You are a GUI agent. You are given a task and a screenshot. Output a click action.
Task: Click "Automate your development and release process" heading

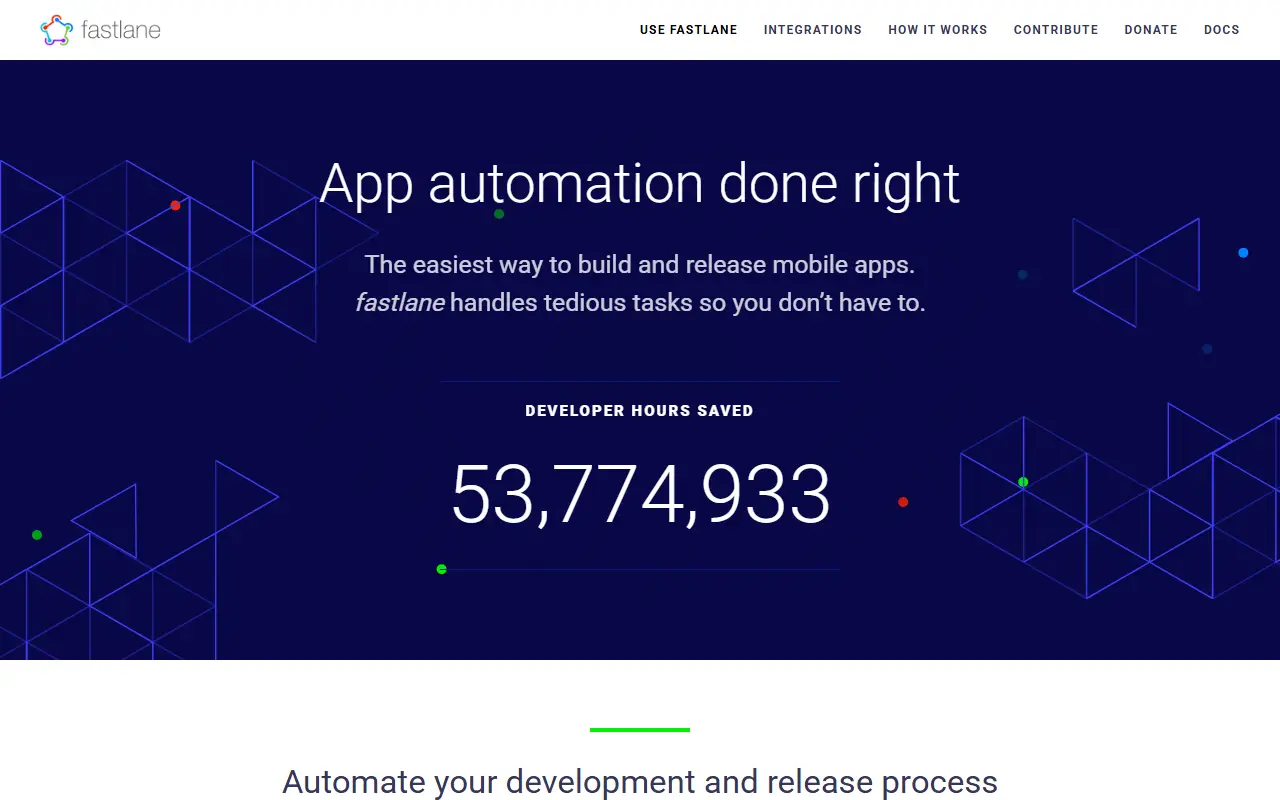click(640, 782)
